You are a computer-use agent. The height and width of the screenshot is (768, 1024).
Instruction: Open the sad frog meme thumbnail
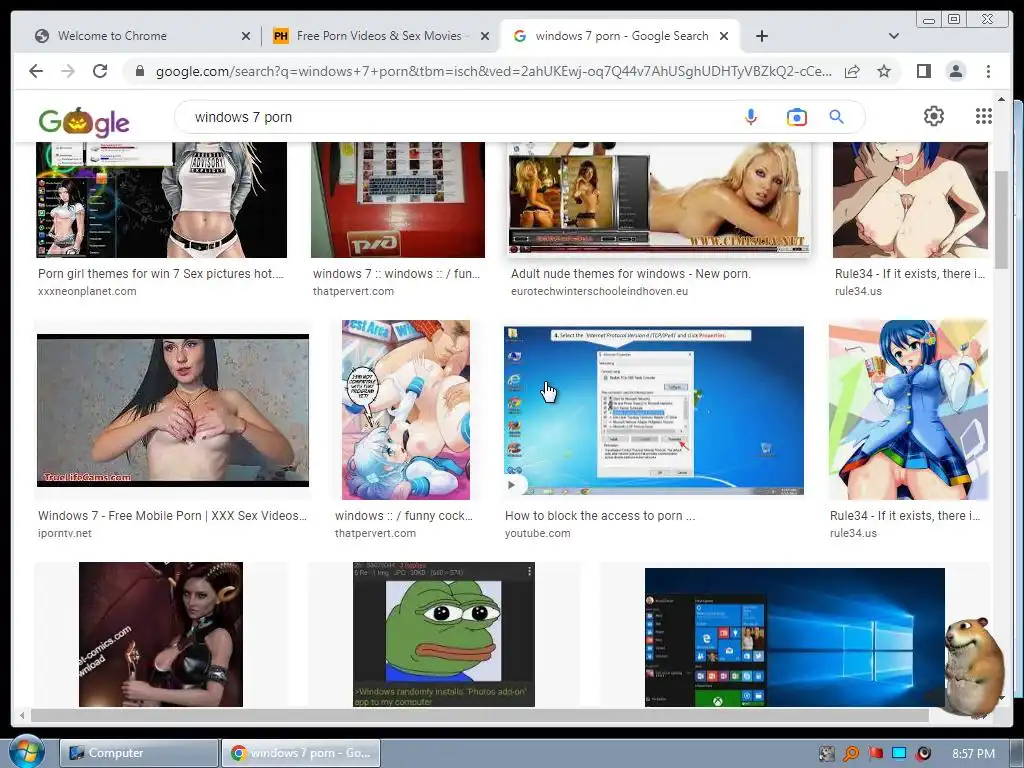(x=443, y=634)
